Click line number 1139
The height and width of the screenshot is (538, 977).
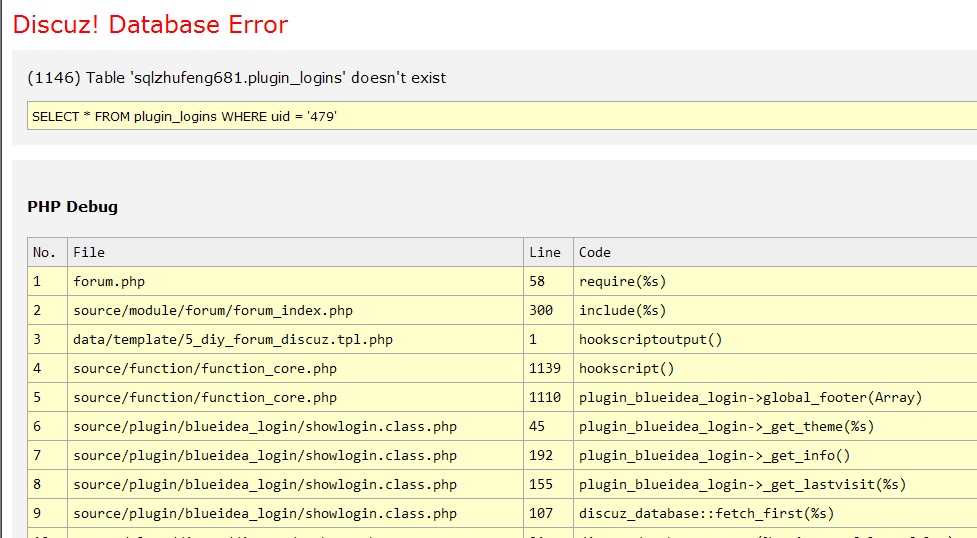click(x=545, y=368)
